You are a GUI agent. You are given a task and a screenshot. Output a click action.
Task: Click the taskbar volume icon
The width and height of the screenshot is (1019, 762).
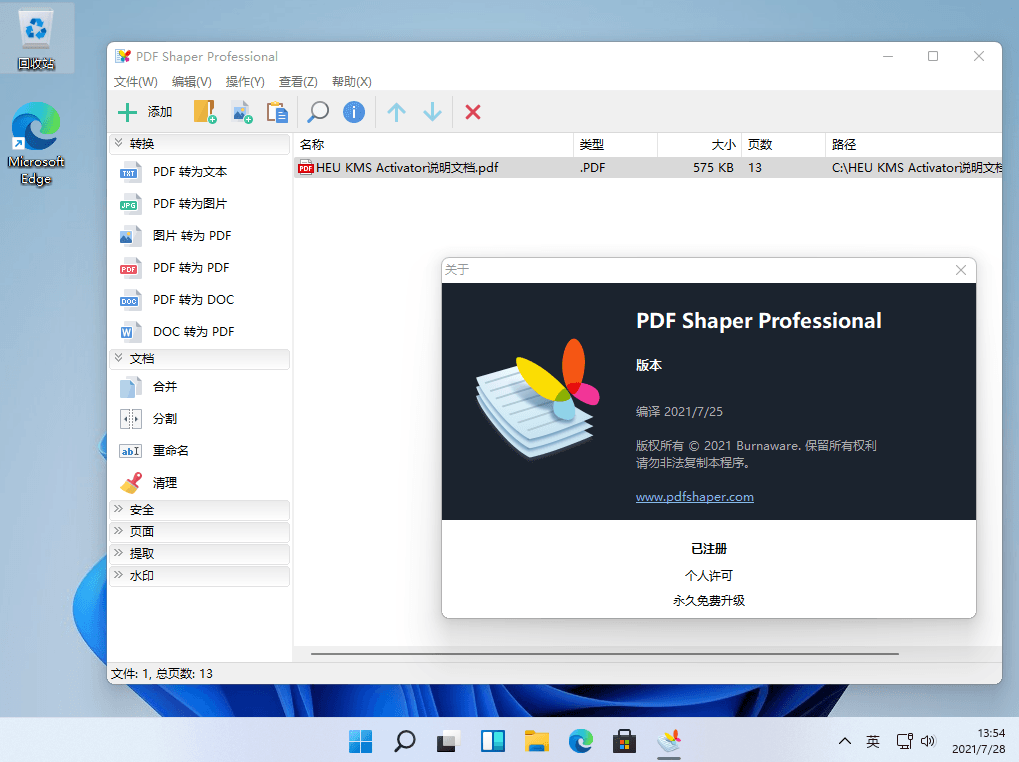[x=928, y=741]
